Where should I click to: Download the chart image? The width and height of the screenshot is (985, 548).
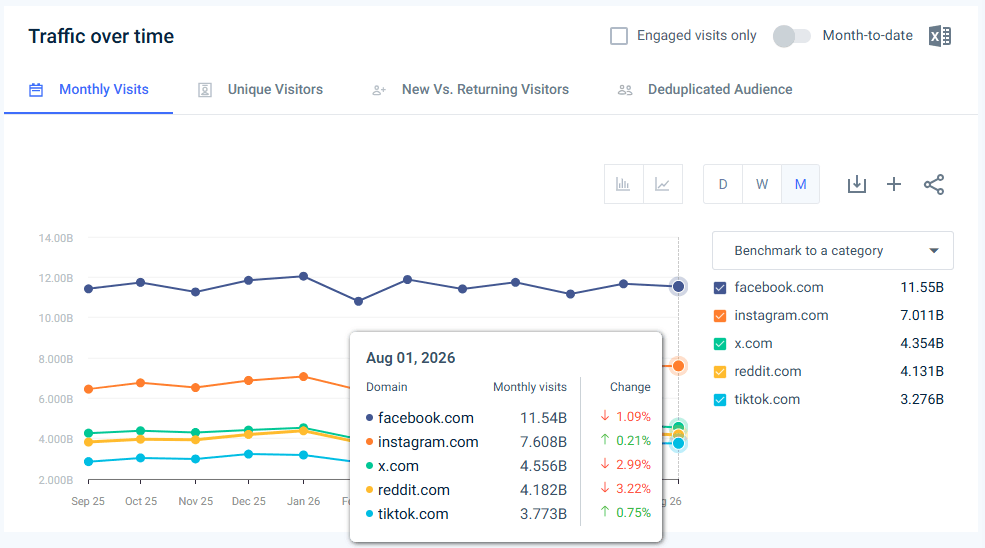click(x=857, y=184)
